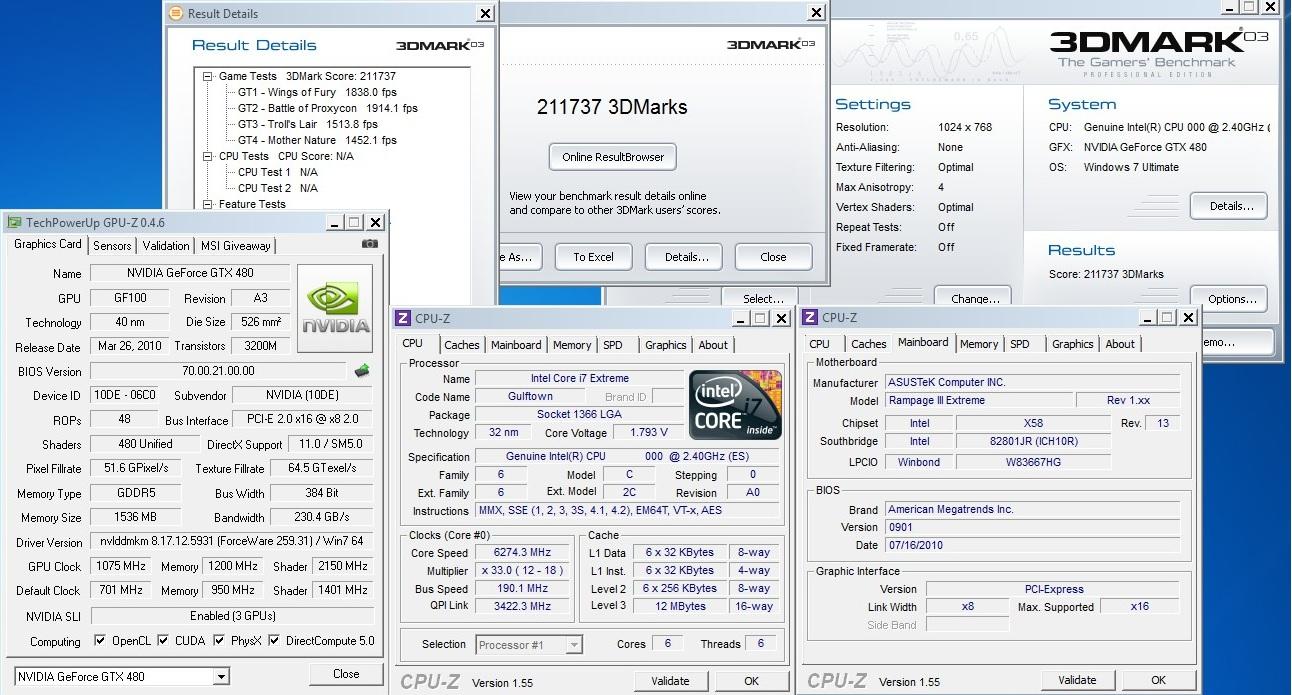This screenshot has width=1292, height=695.
Task: Minimize the GPU-Z window
Action: (334, 222)
